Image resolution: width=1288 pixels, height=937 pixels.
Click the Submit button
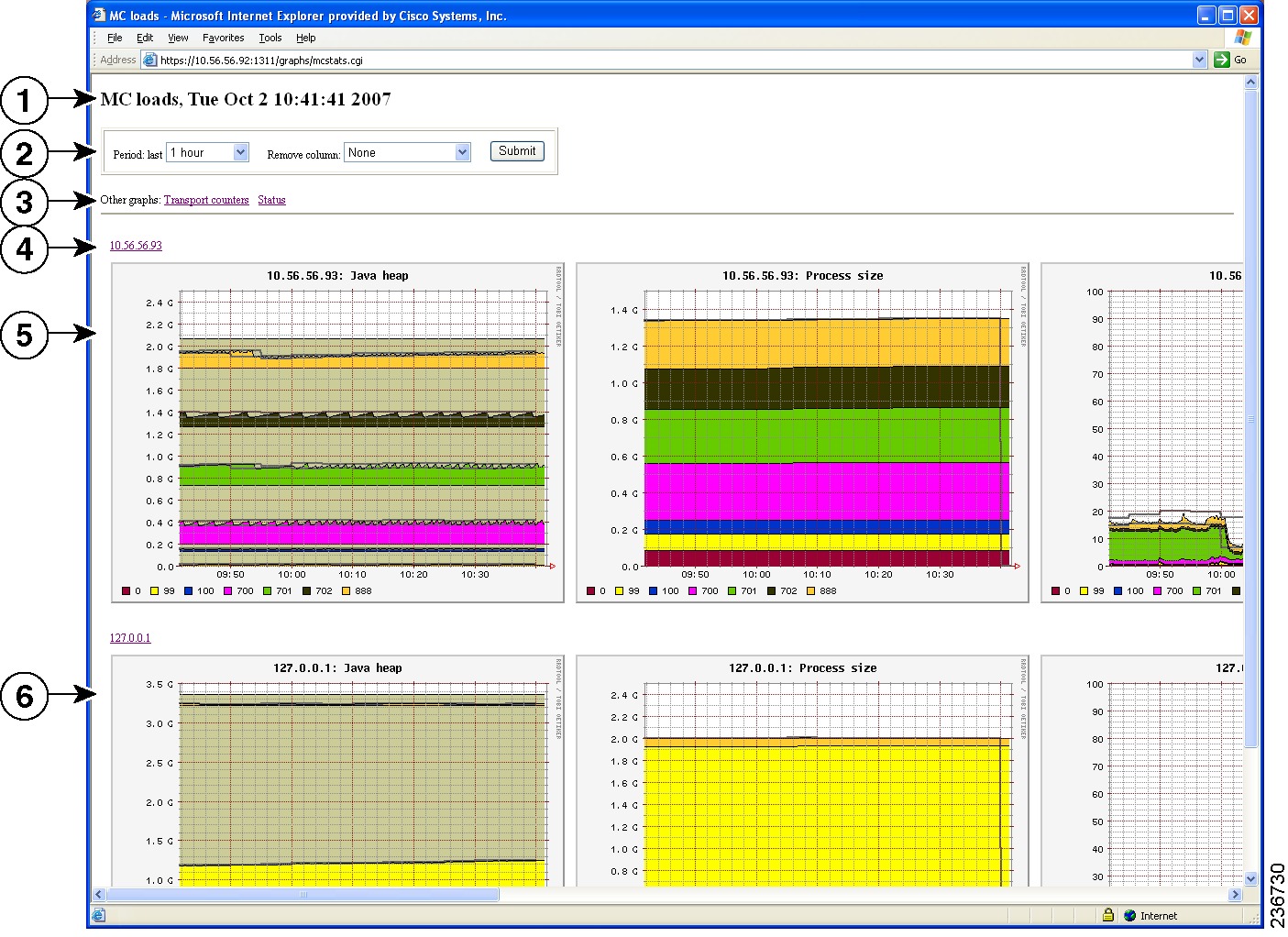pyautogui.click(x=517, y=151)
